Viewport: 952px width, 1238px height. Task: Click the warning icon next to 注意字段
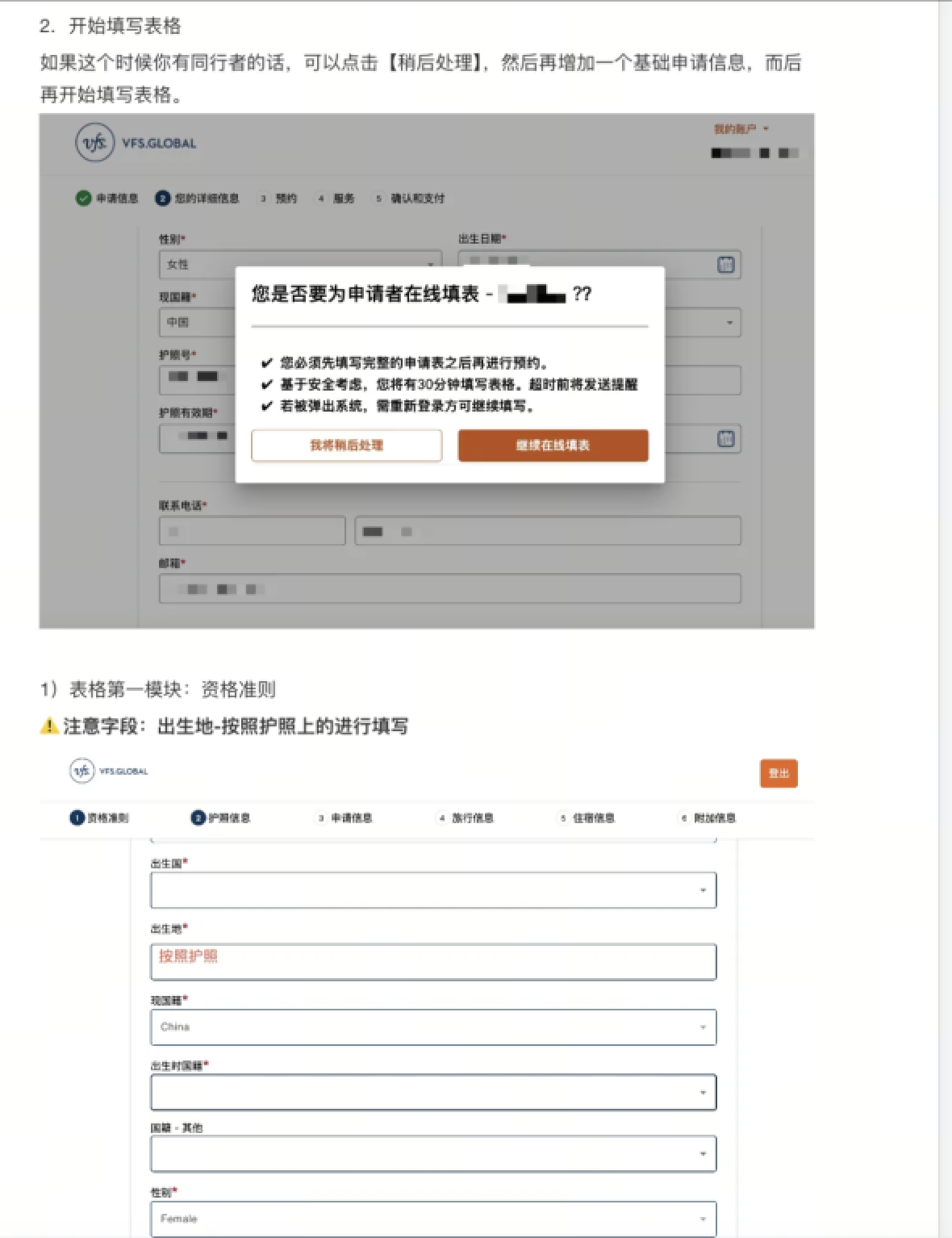(48, 726)
